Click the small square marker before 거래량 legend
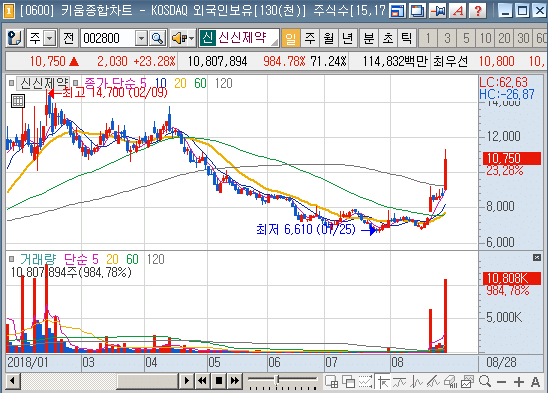Image resolution: width=548 pixels, height=393 pixels. click(12, 259)
